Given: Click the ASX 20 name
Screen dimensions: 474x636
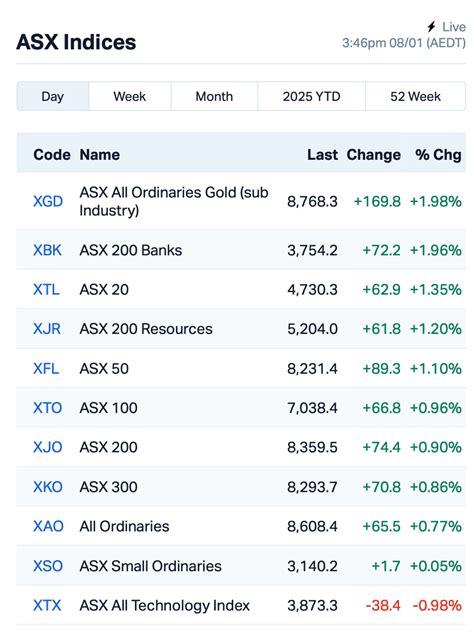Looking at the screenshot, I should click(x=104, y=290).
